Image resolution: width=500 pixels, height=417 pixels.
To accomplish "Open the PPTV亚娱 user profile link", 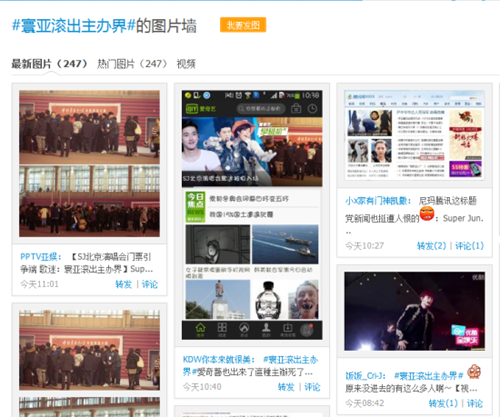I will [x=40, y=257].
